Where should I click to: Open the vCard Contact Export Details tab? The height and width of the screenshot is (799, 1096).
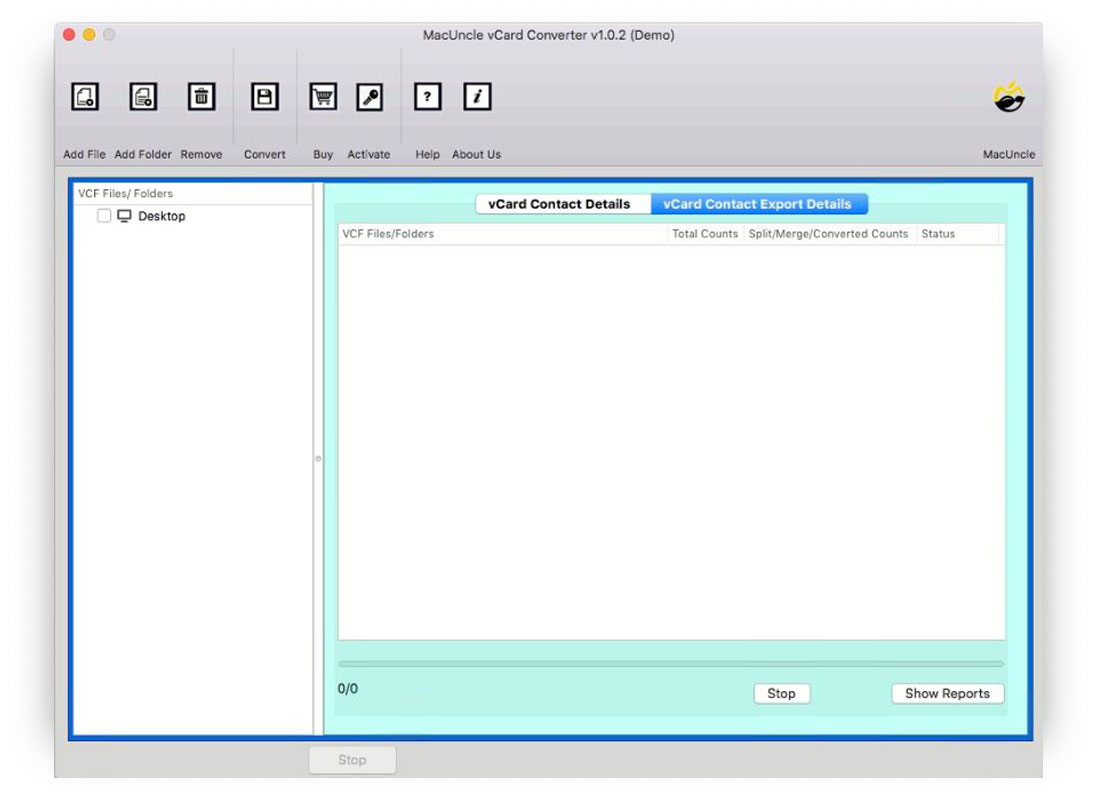click(758, 203)
